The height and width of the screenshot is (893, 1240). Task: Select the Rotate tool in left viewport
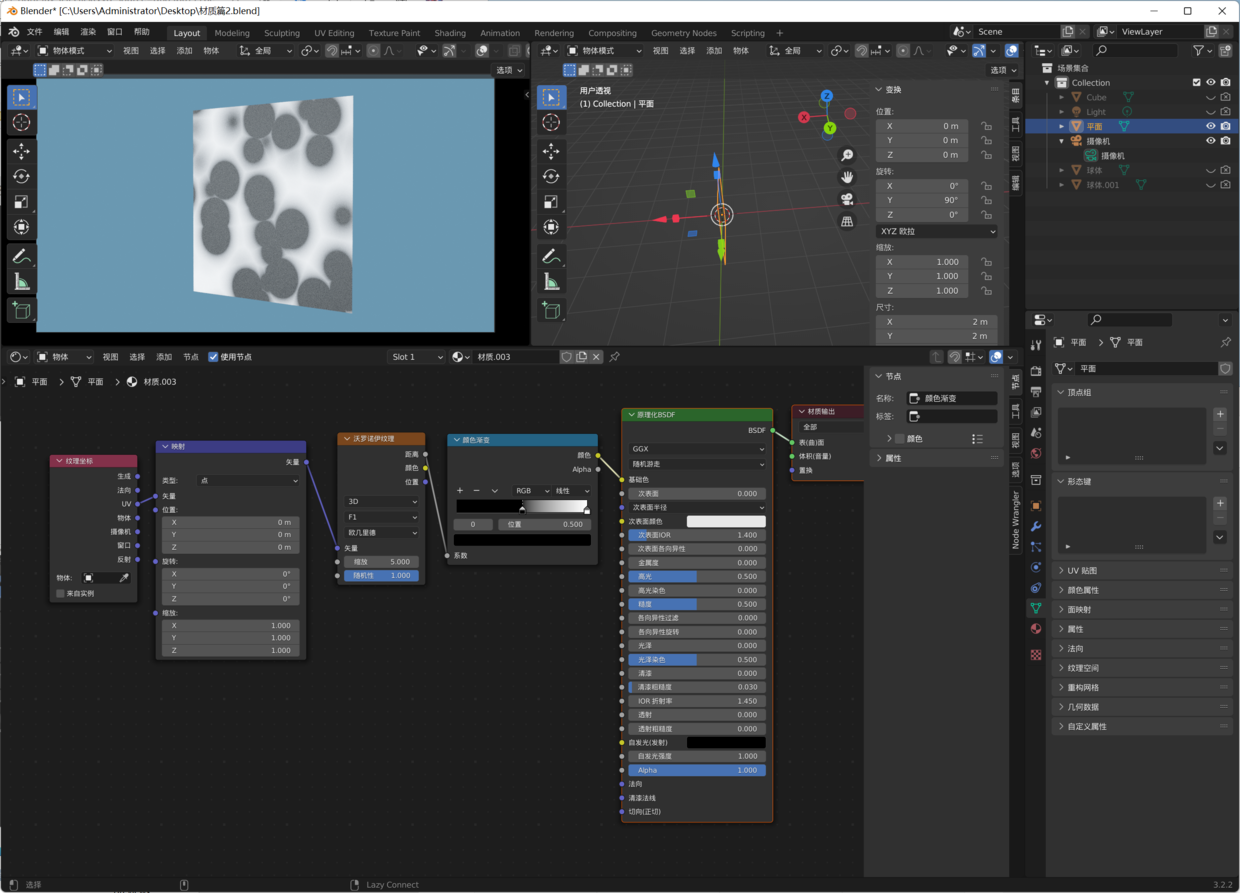(21, 176)
